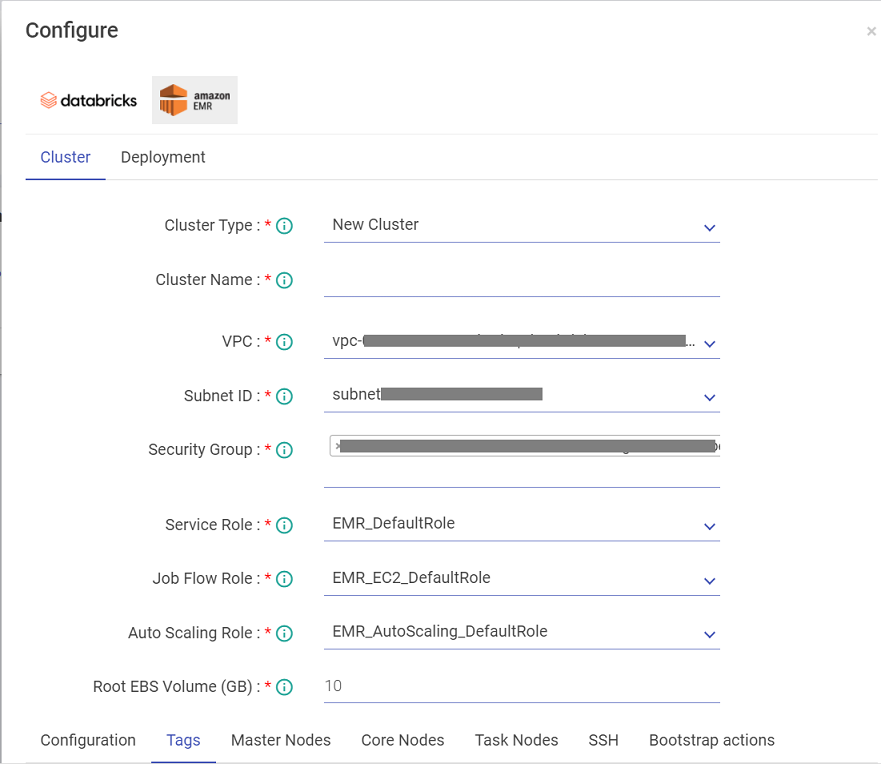Viewport: 881px width, 764px height.
Task: Click the info icon next to Cluster Name
Action: 284,280
